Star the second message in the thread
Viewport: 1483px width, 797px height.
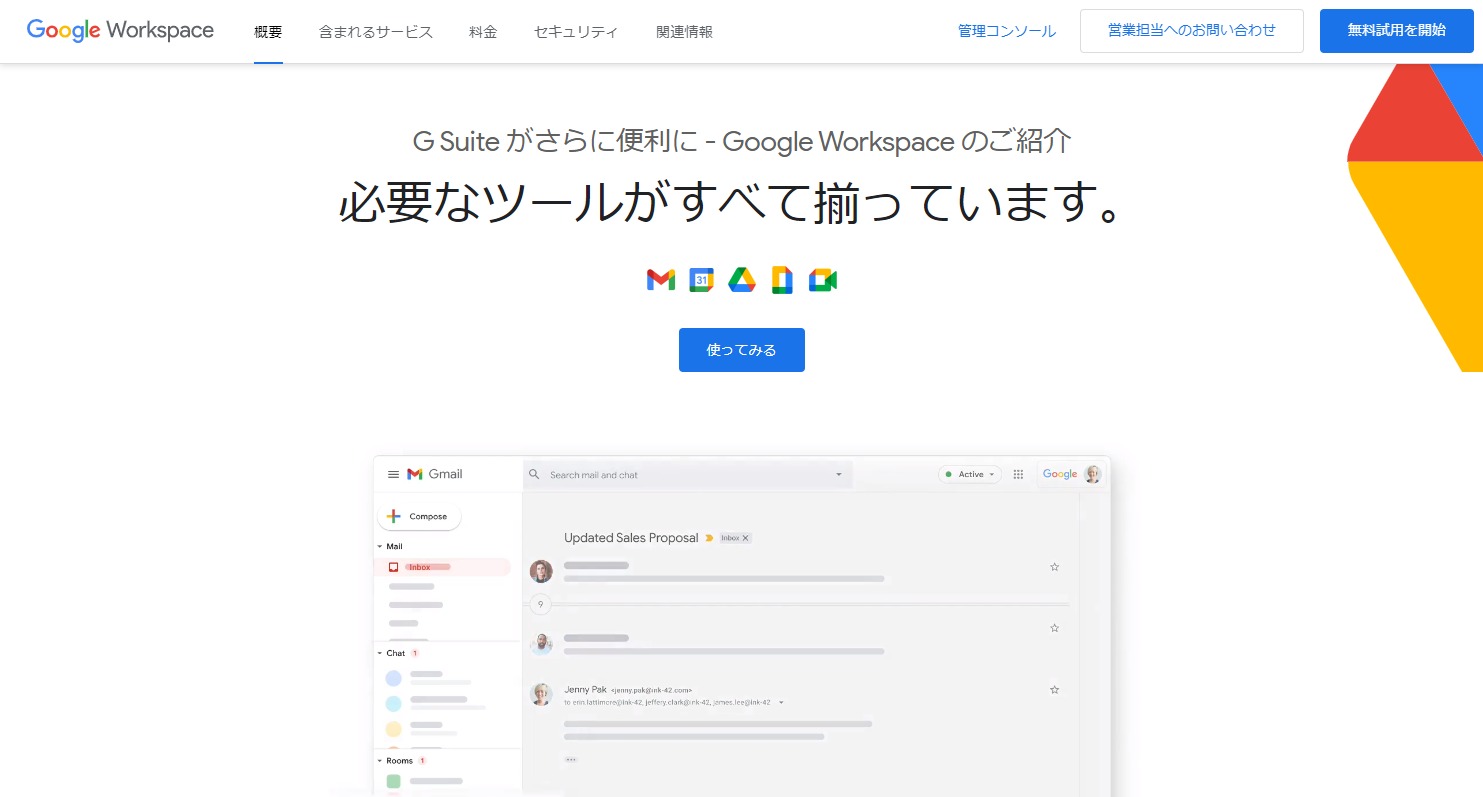(1054, 628)
